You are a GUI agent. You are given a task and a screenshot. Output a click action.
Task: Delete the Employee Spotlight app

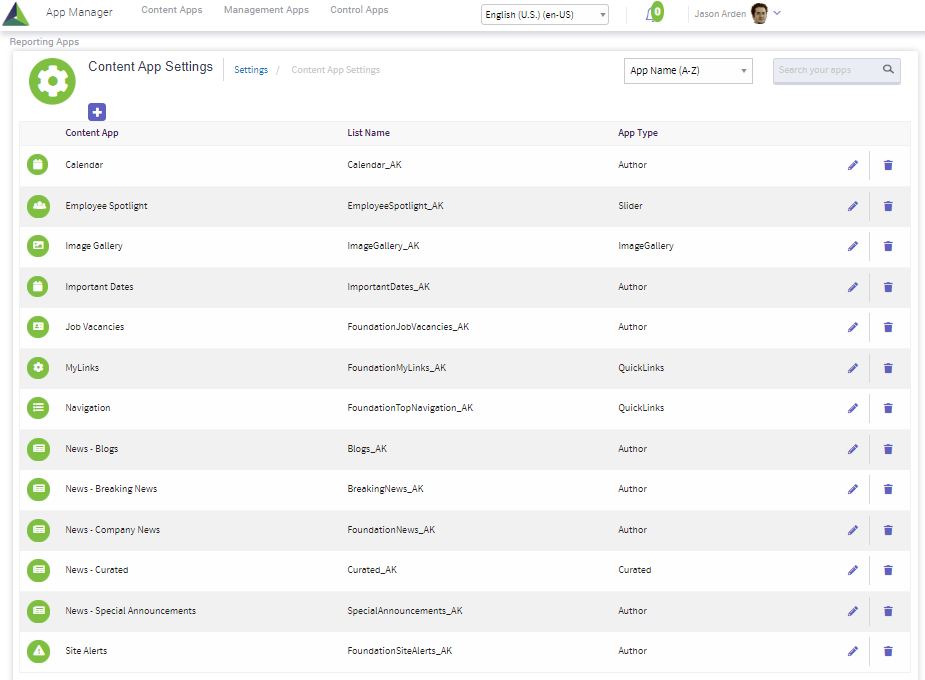click(x=888, y=206)
